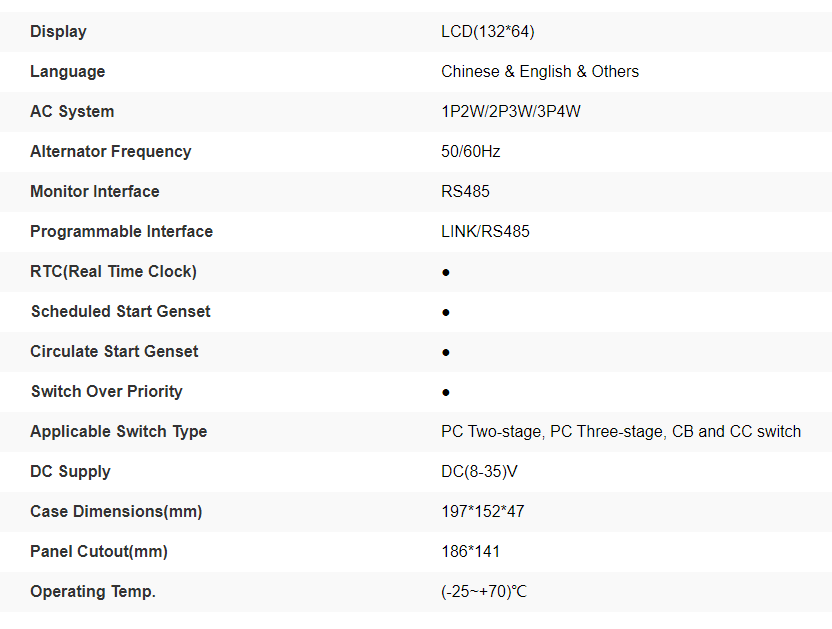Click the Applicable Switch Type label
This screenshot has width=832, height=629.
pos(118,432)
